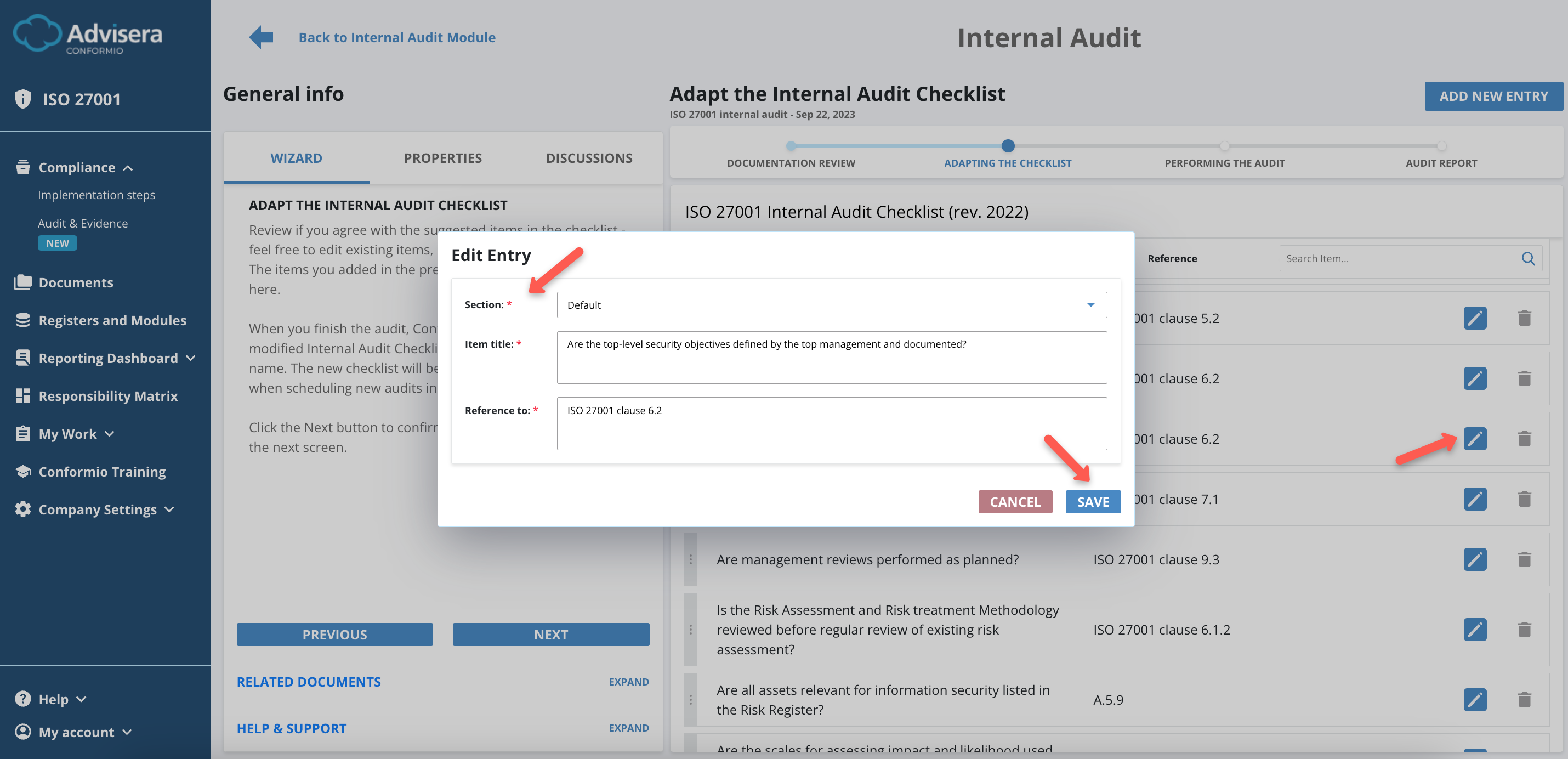
Task: Click the Conformio Training icon
Action: pos(22,471)
